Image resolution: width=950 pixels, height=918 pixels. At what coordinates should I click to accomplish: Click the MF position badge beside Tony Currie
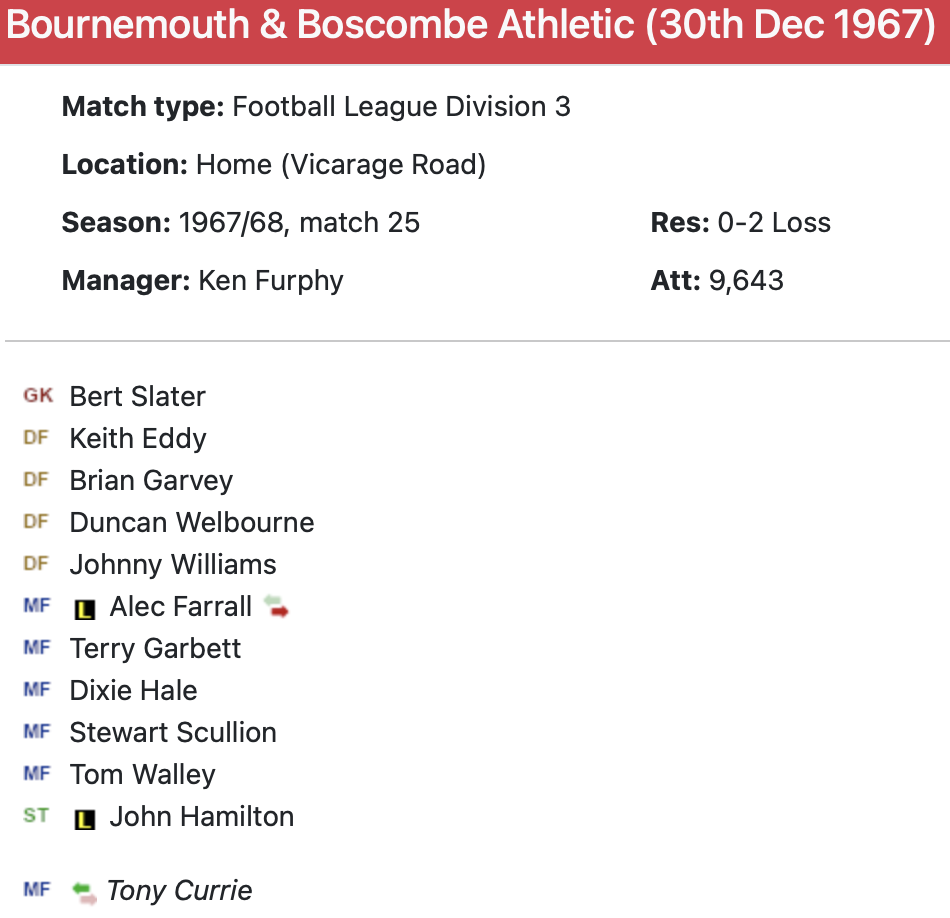coord(36,889)
